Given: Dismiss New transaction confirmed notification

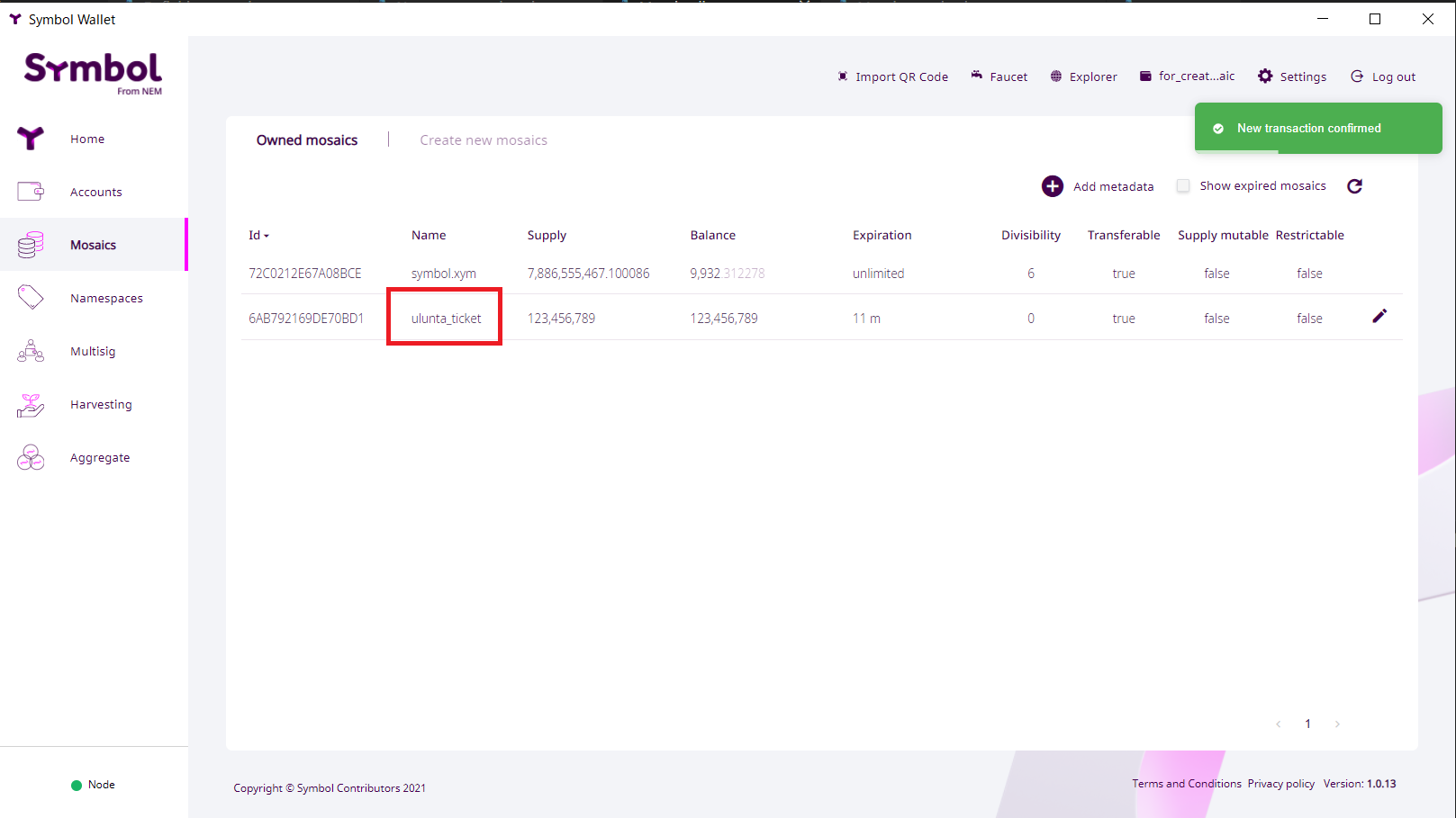Looking at the screenshot, I should (1318, 129).
